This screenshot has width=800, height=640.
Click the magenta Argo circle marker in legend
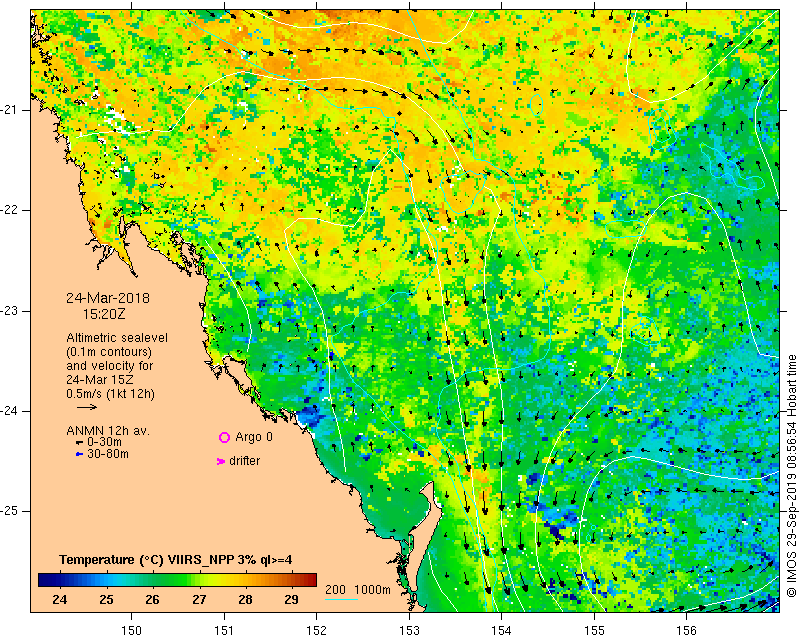click(224, 437)
